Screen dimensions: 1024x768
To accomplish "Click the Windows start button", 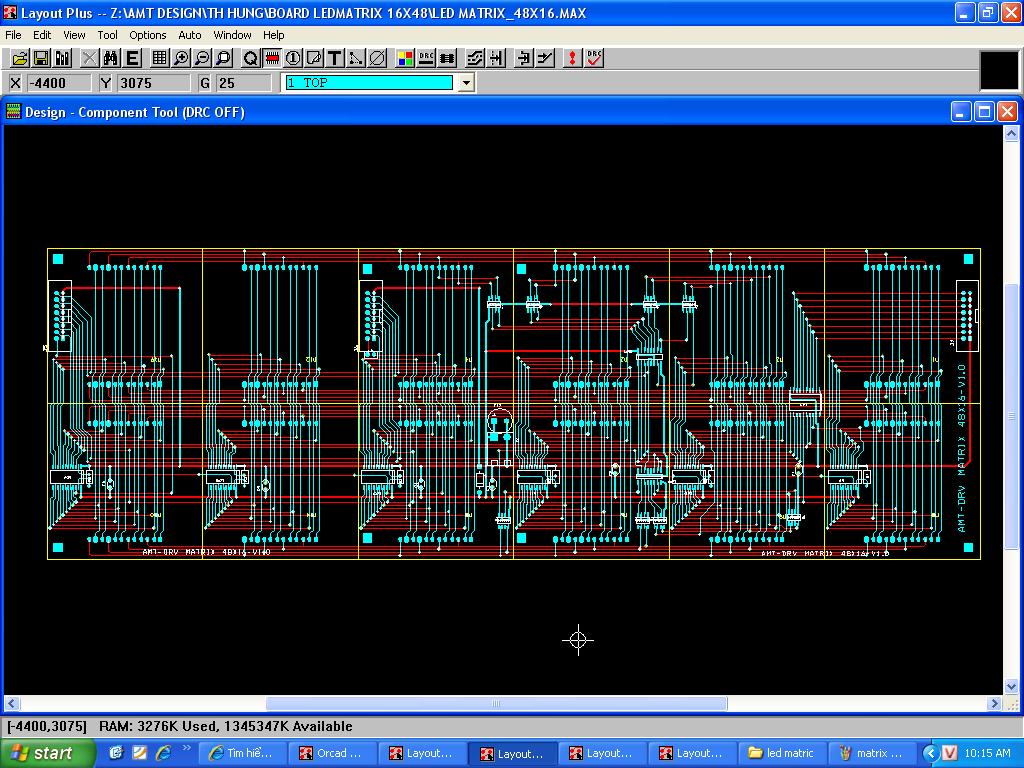I will tap(47, 753).
